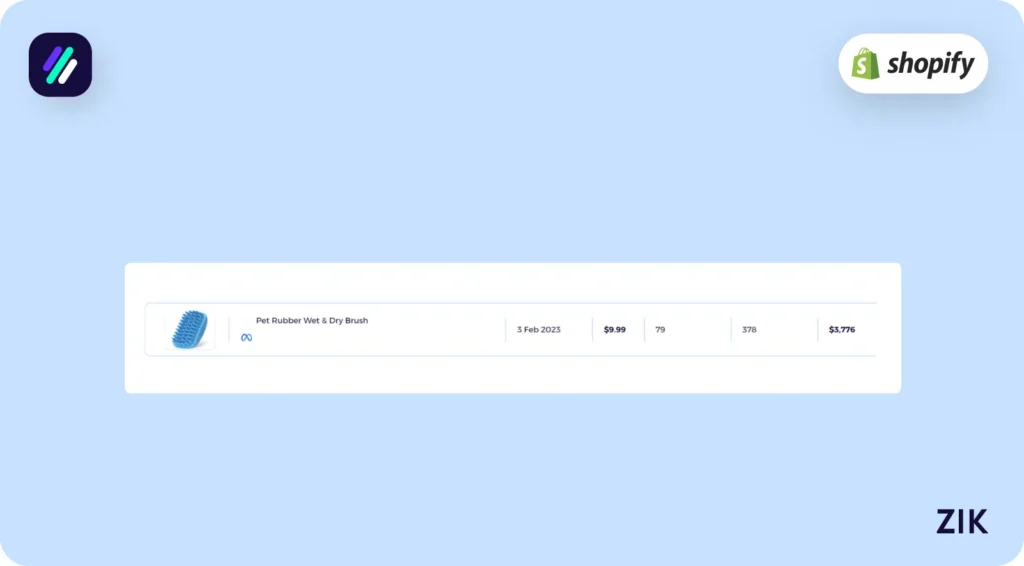Click the purple stripe in the app logo
Viewport: 1024px width, 566px height.
(52, 59)
